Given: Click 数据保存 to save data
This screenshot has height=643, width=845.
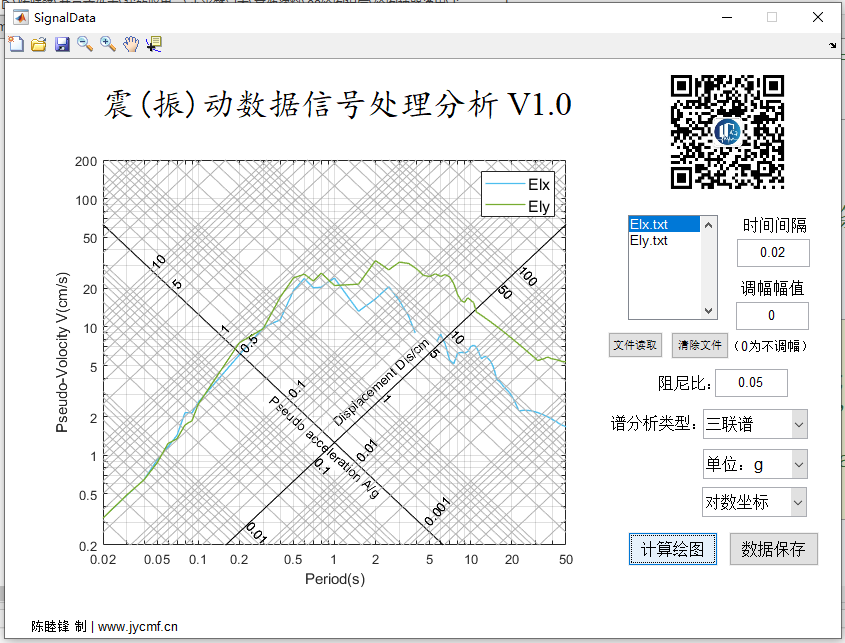Looking at the screenshot, I should pyautogui.click(x=772, y=549).
